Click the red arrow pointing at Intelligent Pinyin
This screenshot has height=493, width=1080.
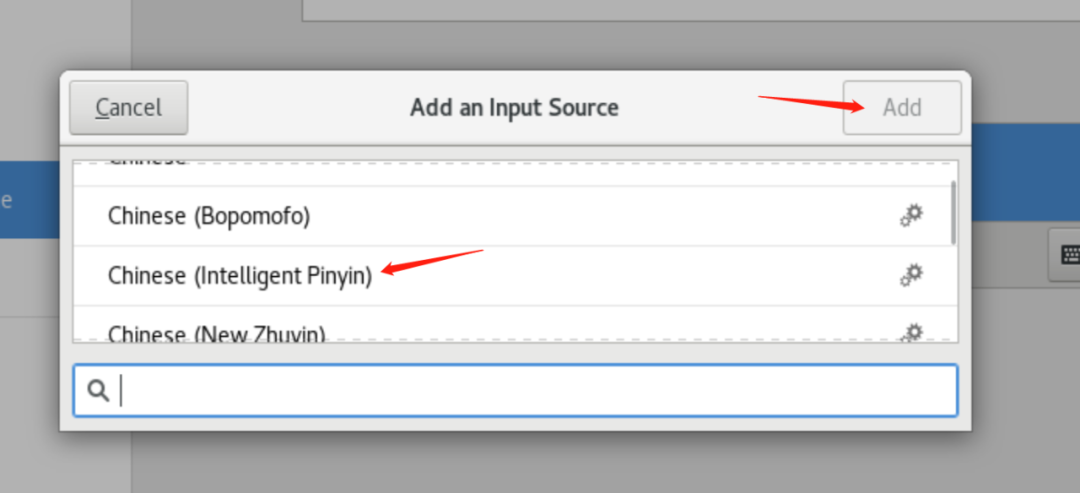coord(432,262)
